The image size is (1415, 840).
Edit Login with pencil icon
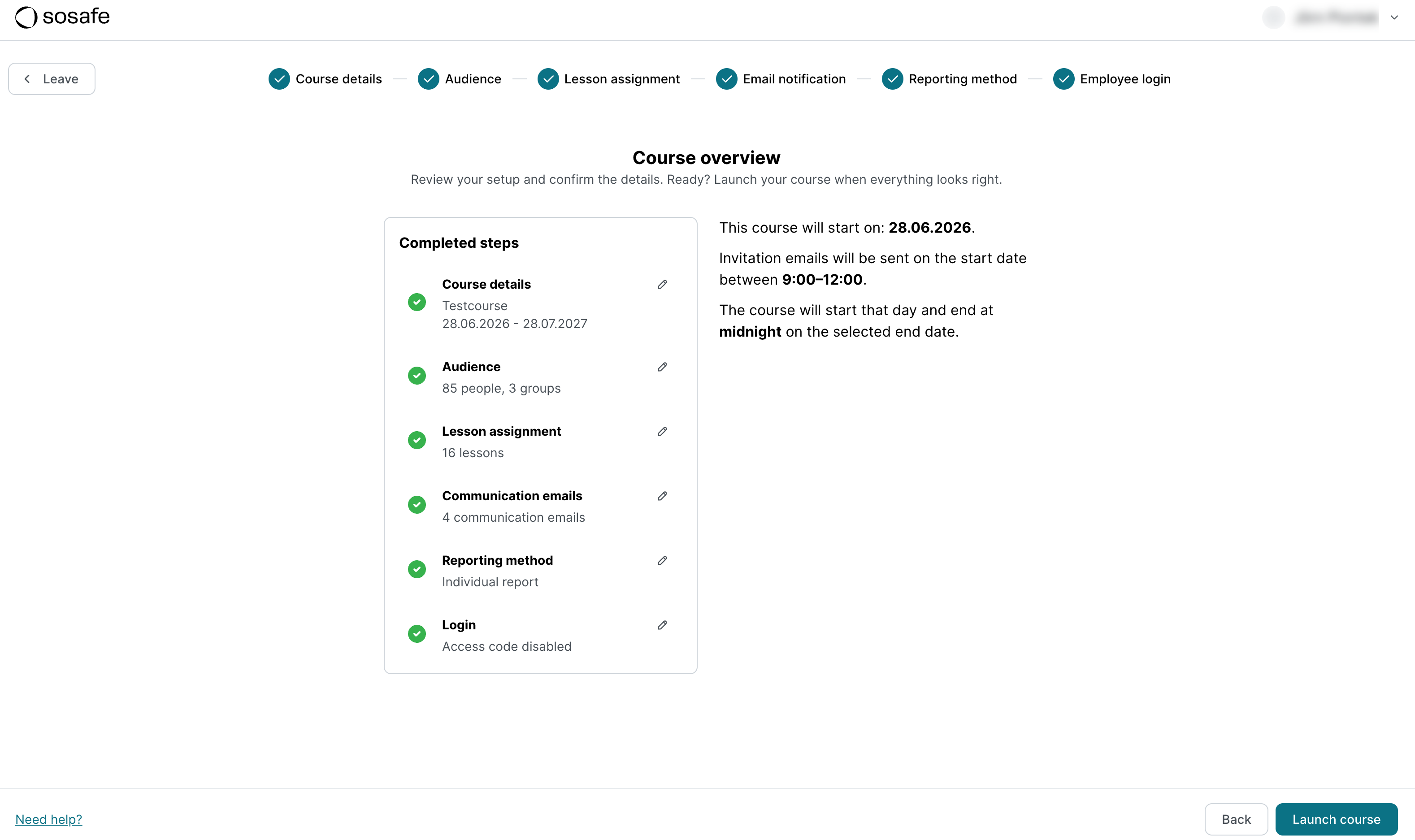[x=662, y=625]
